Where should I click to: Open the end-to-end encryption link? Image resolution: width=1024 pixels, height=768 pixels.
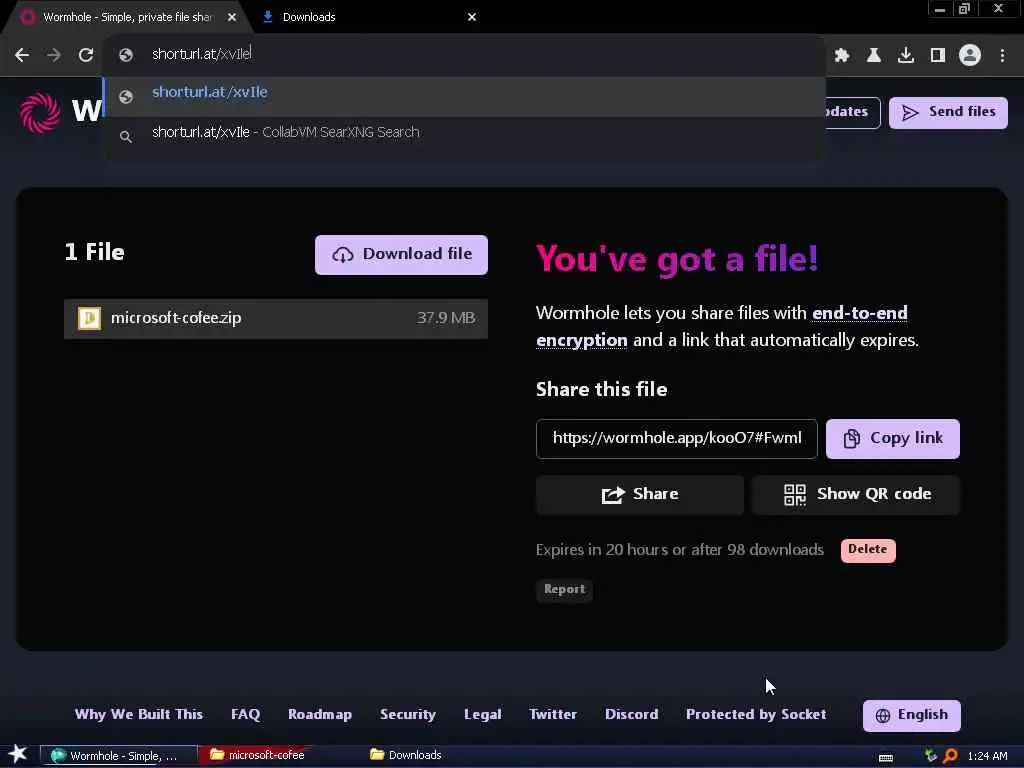coord(722,327)
